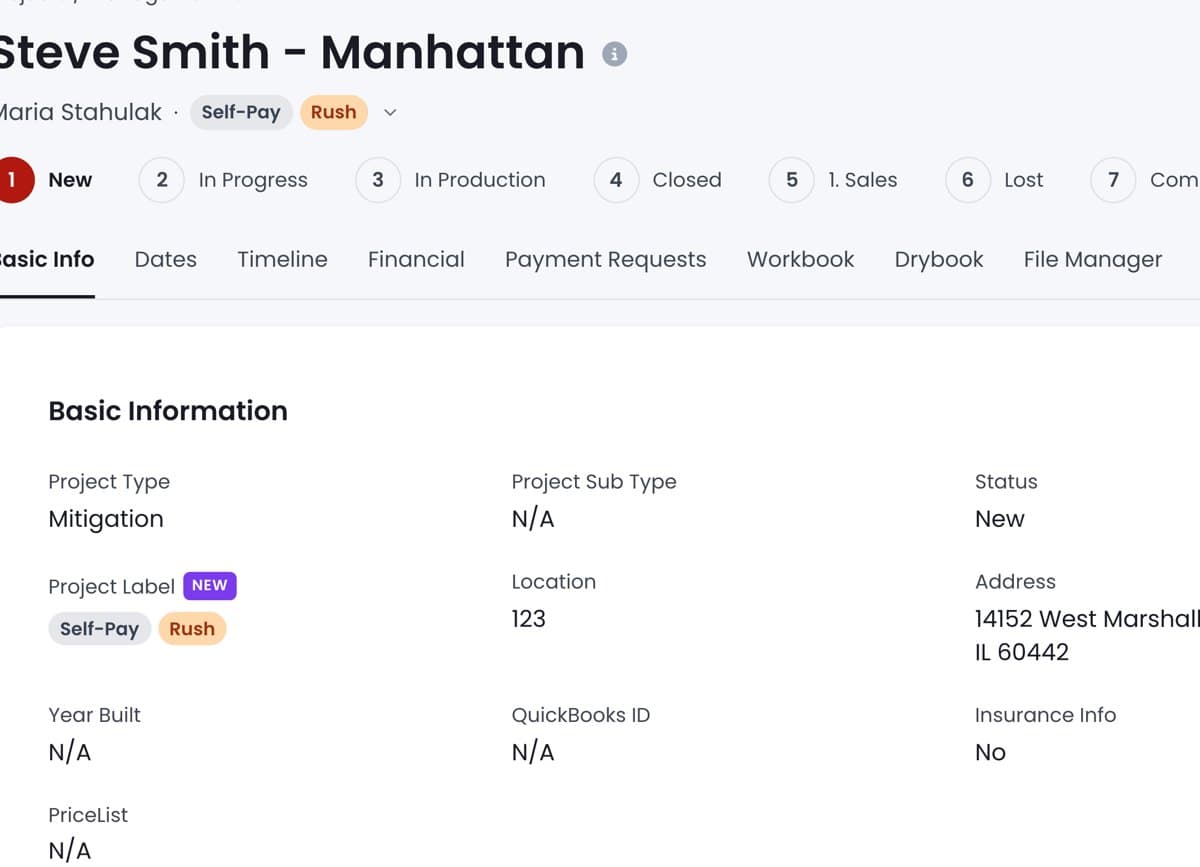Screen dimensions: 1200x867
Task: Click the info icon beside the project title
Action: tap(614, 54)
